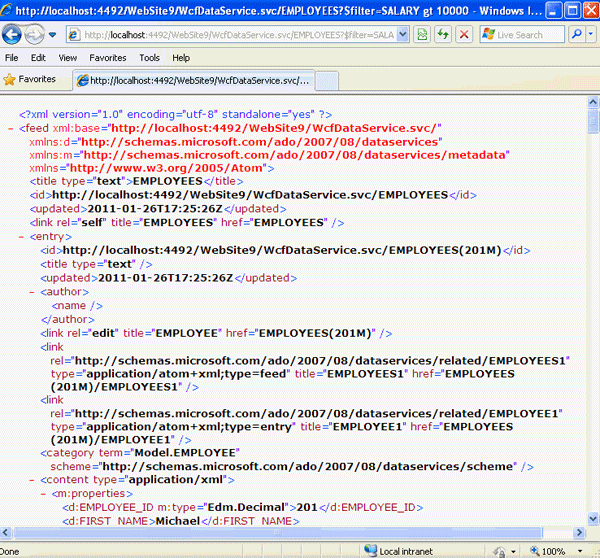The height and width of the screenshot is (558, 600).
Task: Click the vertical scrollbar thumb
Action: coord(593,121)
